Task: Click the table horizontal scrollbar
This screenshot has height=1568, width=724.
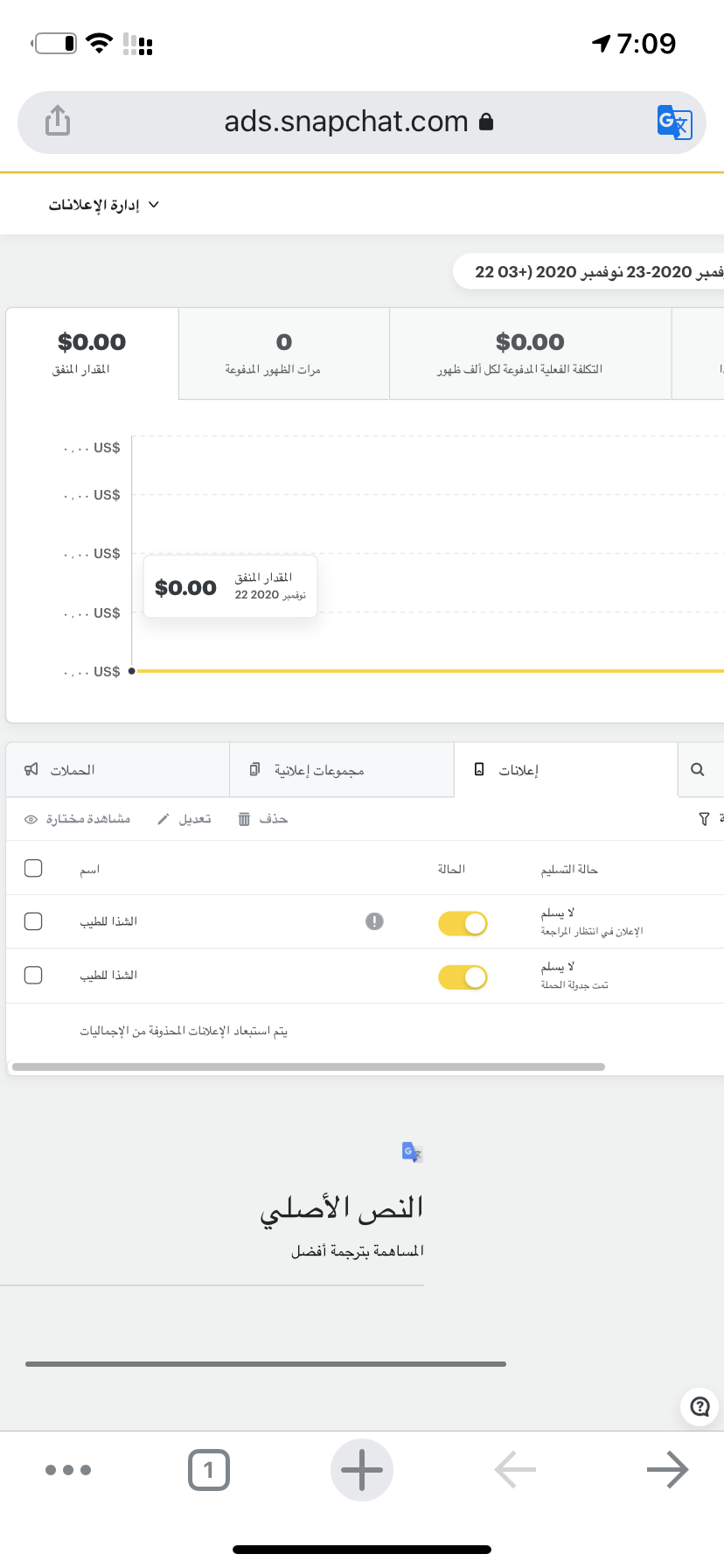Action: (x=308, y=1067)
